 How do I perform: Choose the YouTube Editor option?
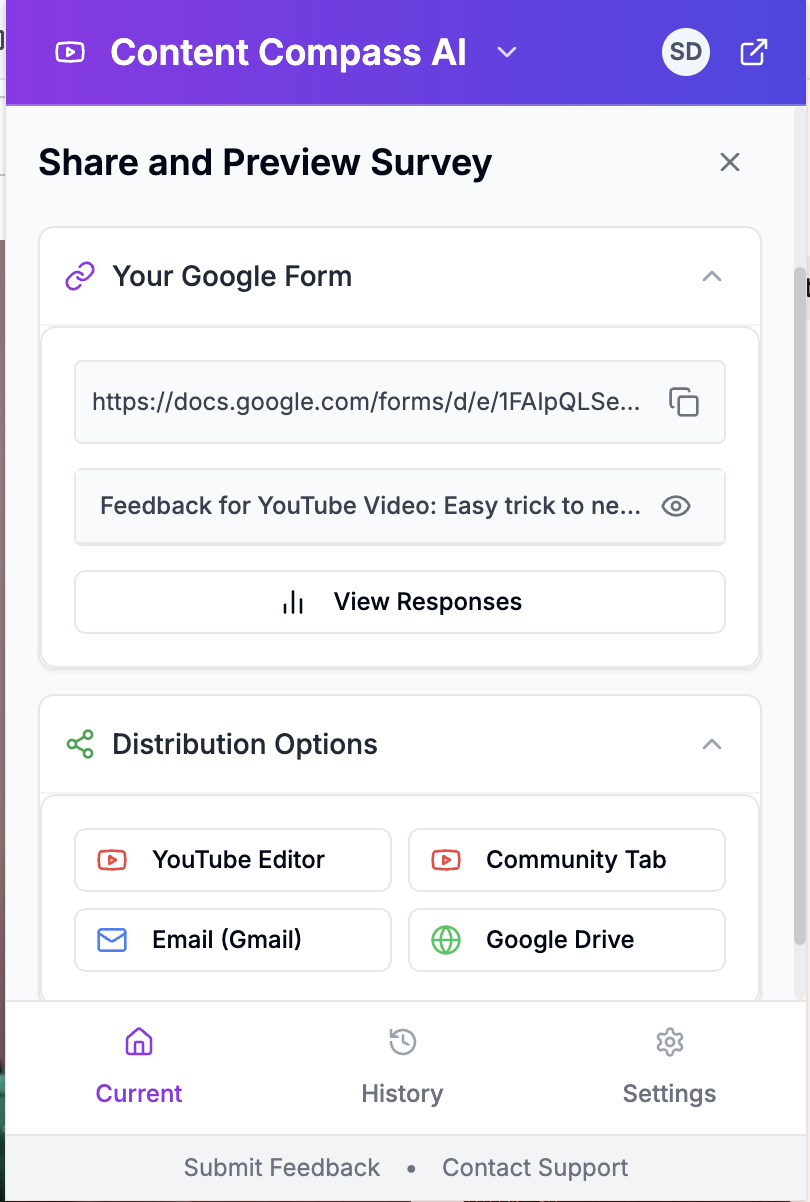pos(233,860)
